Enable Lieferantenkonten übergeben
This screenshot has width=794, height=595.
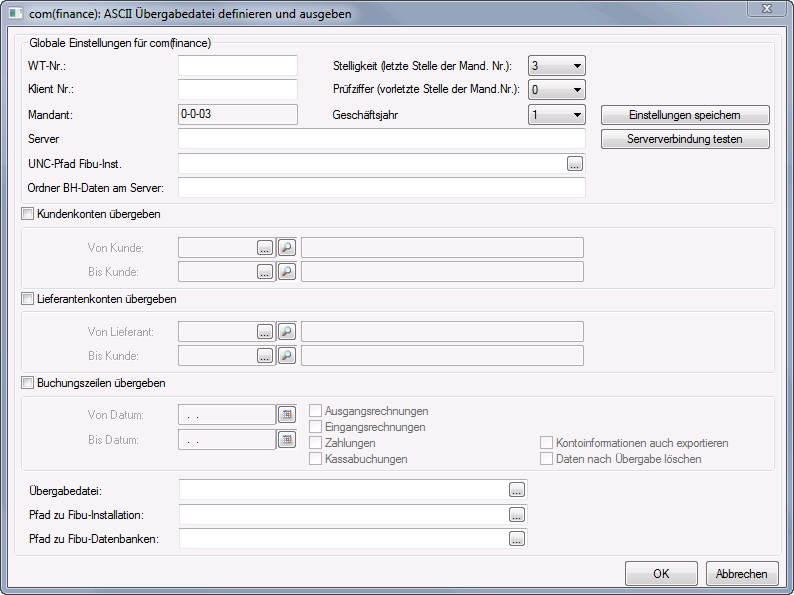coord(27,299)
